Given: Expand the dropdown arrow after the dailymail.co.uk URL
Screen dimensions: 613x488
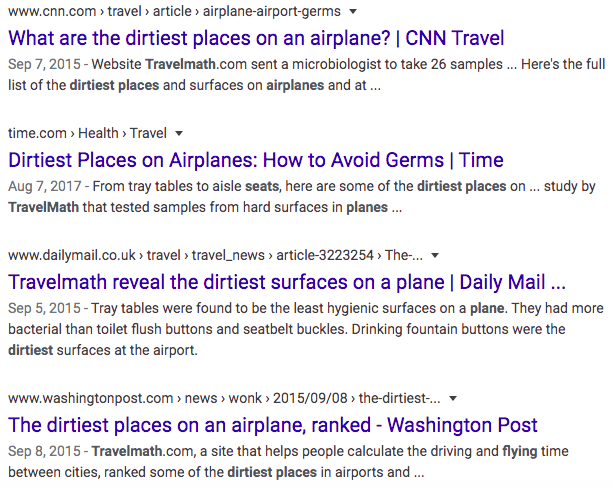Looking at the screenshot, I should pos(435,254).
